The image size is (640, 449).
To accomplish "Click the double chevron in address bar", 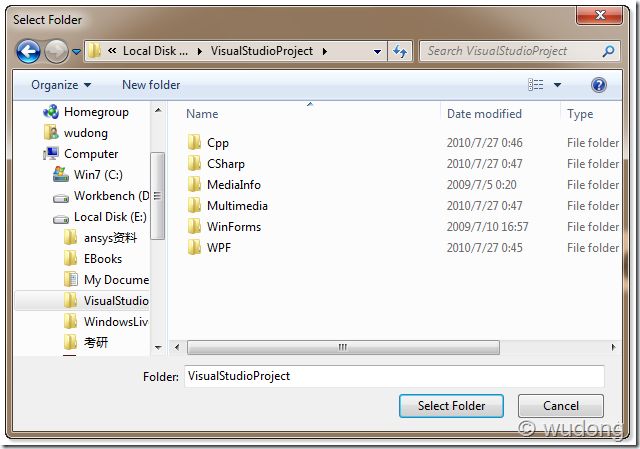I will point(112,51).
